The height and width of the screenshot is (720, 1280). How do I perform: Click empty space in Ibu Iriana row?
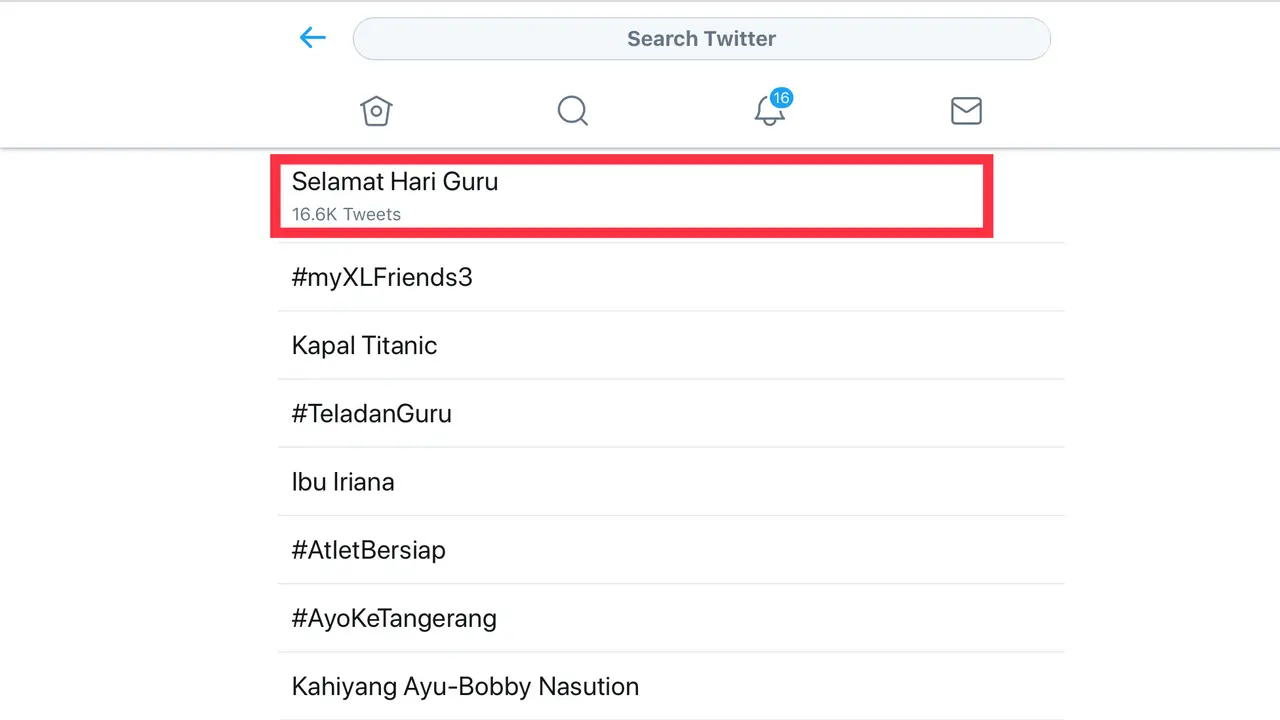tap(730, 481)
